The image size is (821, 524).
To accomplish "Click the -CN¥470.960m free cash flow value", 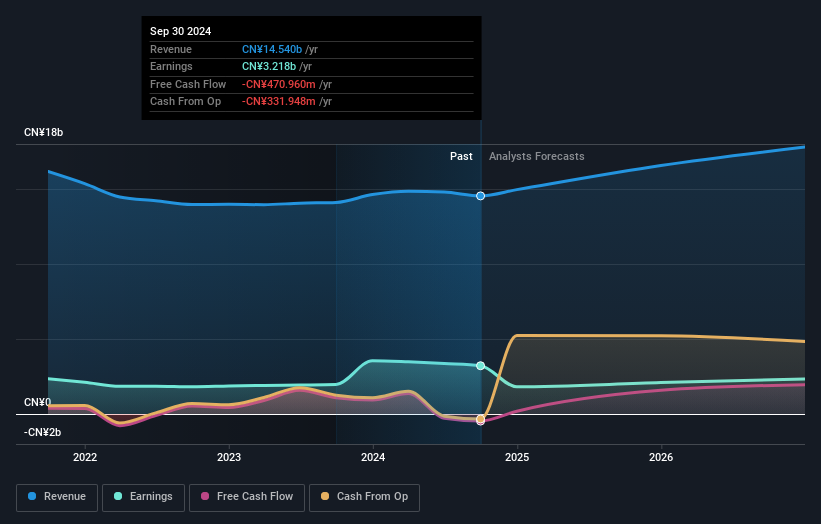I will (x=279, y=84).
